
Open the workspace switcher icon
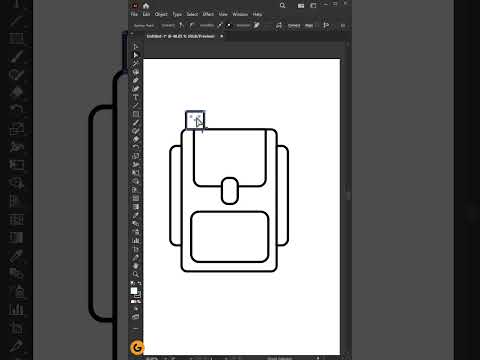click(x=313, y=5)
